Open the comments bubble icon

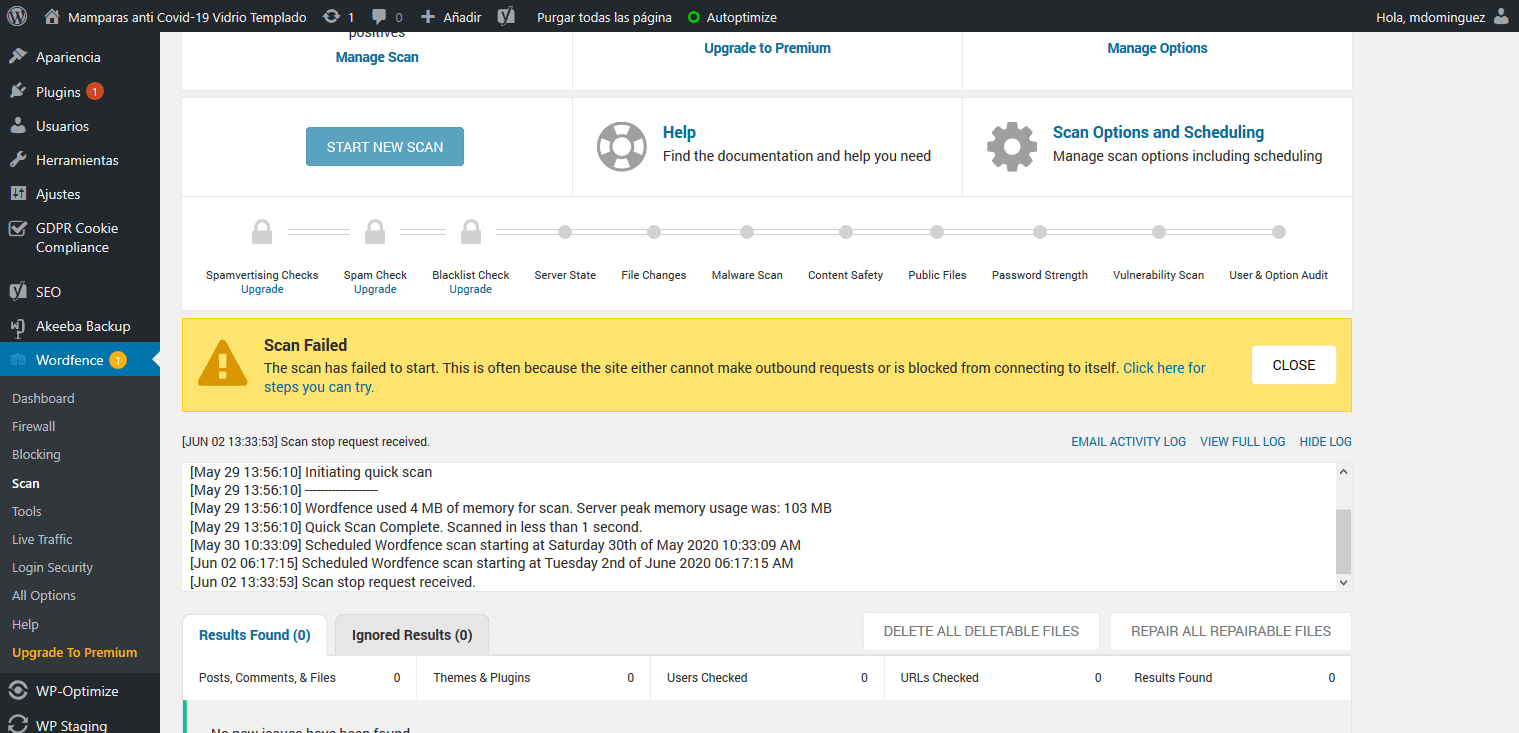pos(379,17)
